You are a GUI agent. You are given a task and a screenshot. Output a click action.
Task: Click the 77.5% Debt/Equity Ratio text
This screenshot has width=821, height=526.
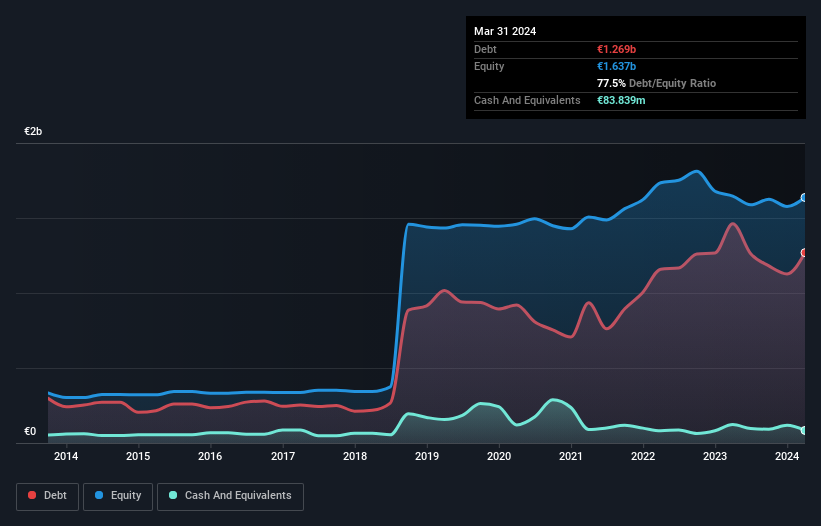coord(656,83)
